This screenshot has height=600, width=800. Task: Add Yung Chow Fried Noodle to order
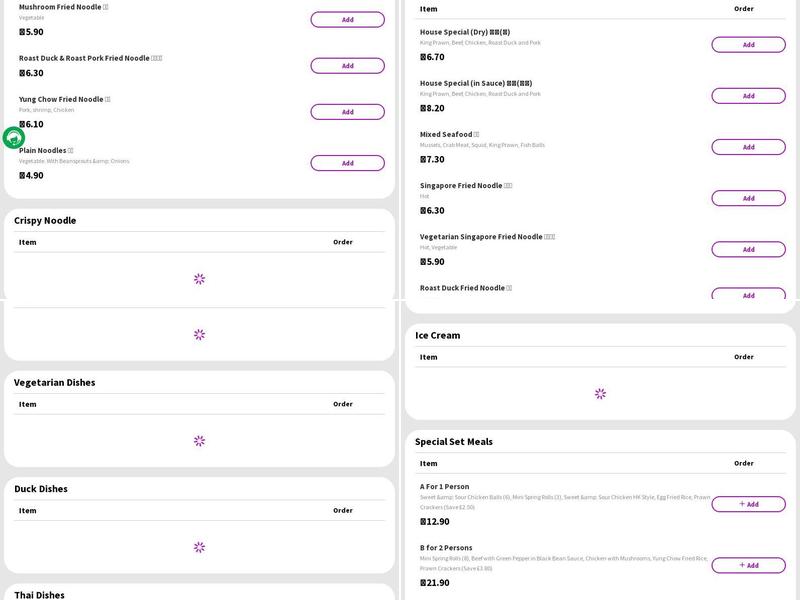coord(347,112)
